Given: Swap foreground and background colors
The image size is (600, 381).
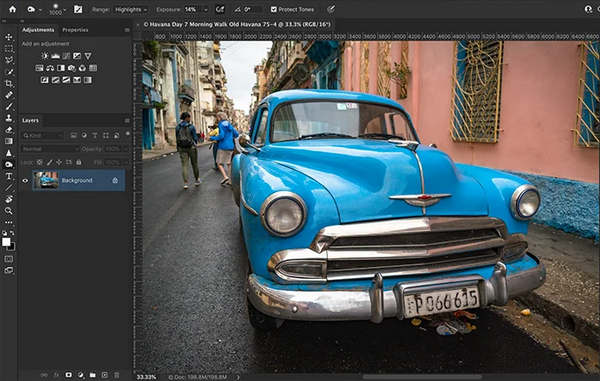Looking at the screenshot, I should coord(12,233).
